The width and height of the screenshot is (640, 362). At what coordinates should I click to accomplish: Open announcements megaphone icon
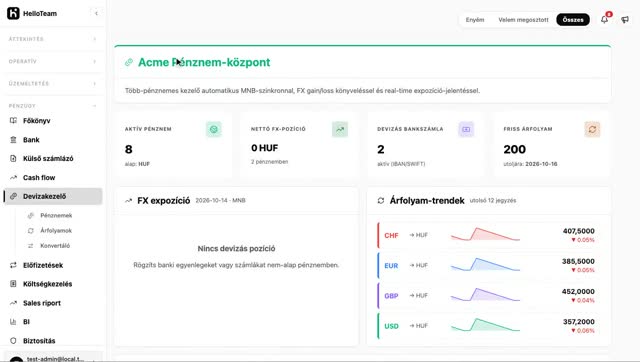625,19
